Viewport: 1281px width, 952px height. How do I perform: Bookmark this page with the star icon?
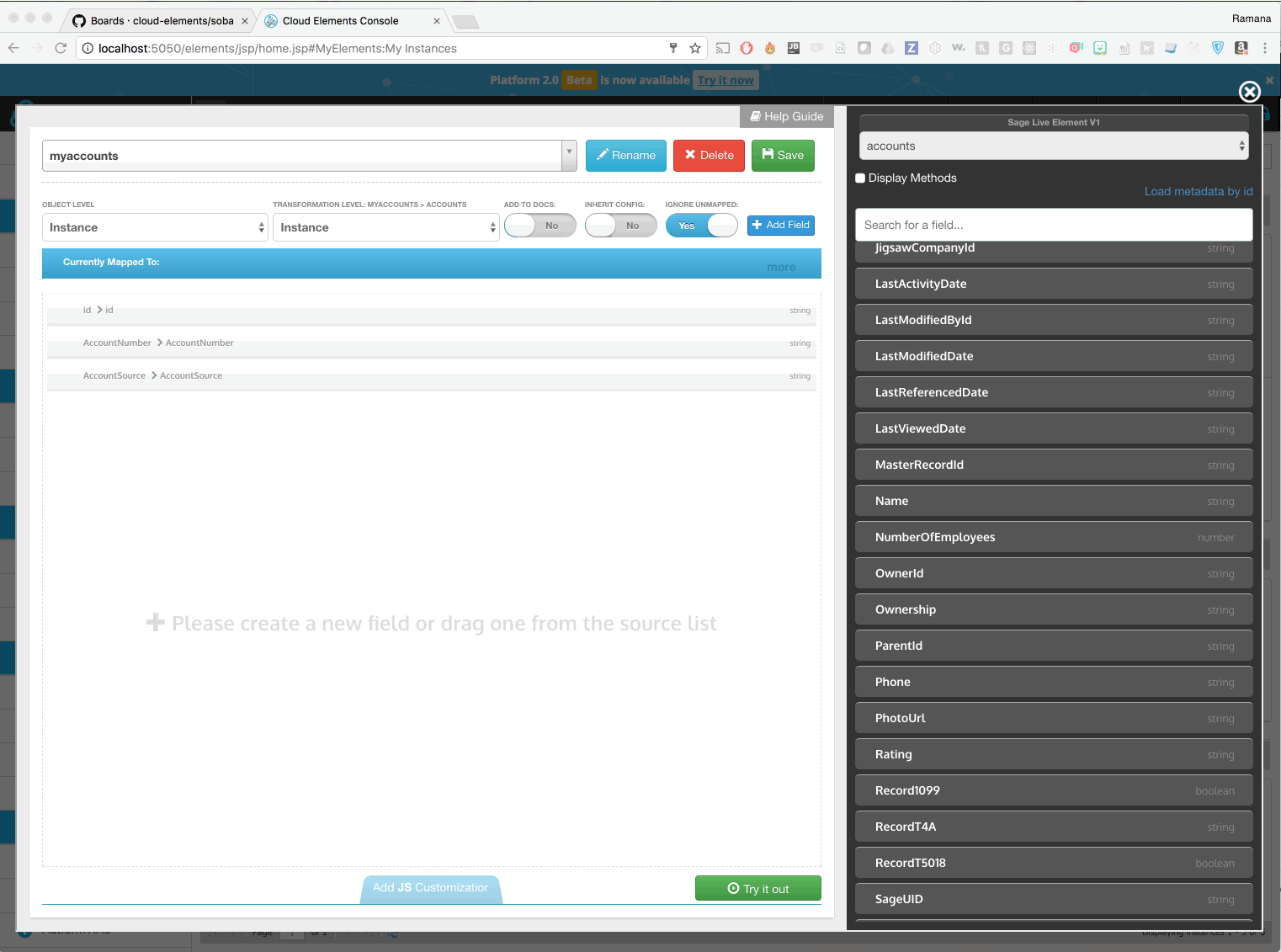[x=695, y=48]
